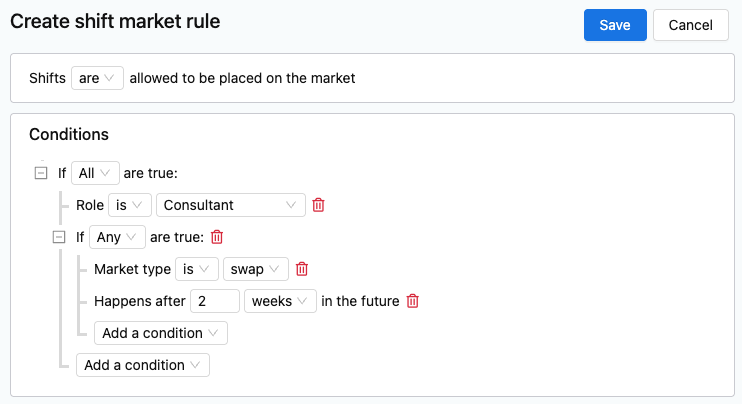Screen dimensions: 742x404
Task: Open the swap market type dropdown
Action: [256, 269]
